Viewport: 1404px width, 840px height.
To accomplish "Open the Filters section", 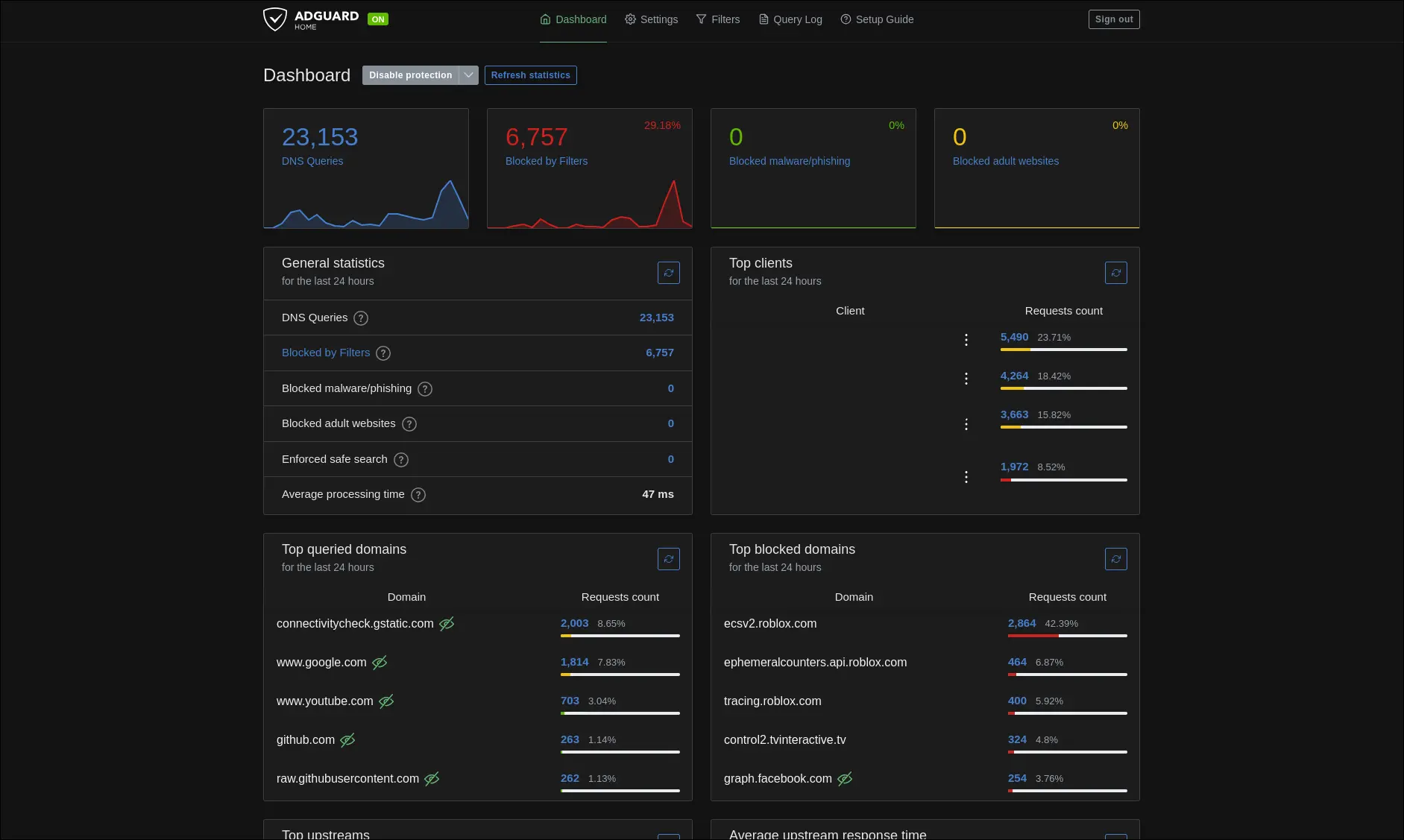I will pyautogui.click(x=718, y=19).
